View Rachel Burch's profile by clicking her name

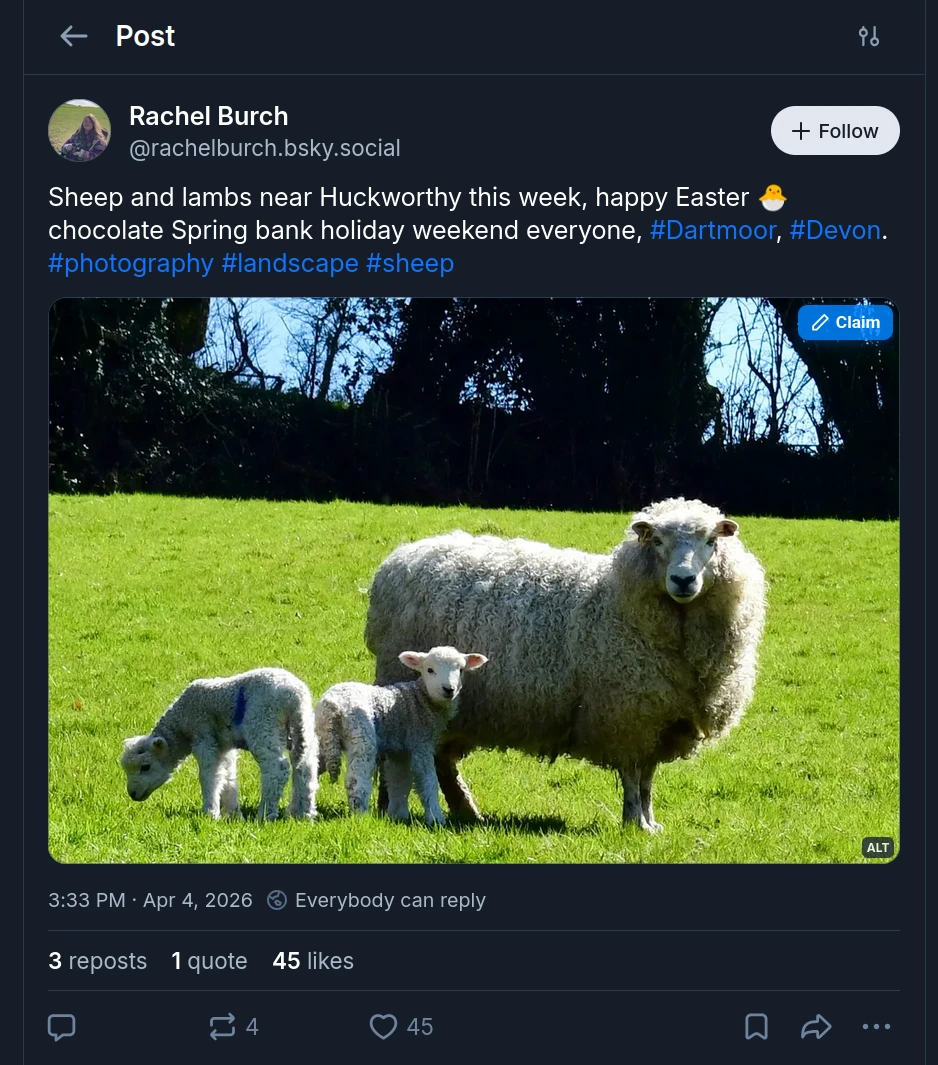[208, 116]
